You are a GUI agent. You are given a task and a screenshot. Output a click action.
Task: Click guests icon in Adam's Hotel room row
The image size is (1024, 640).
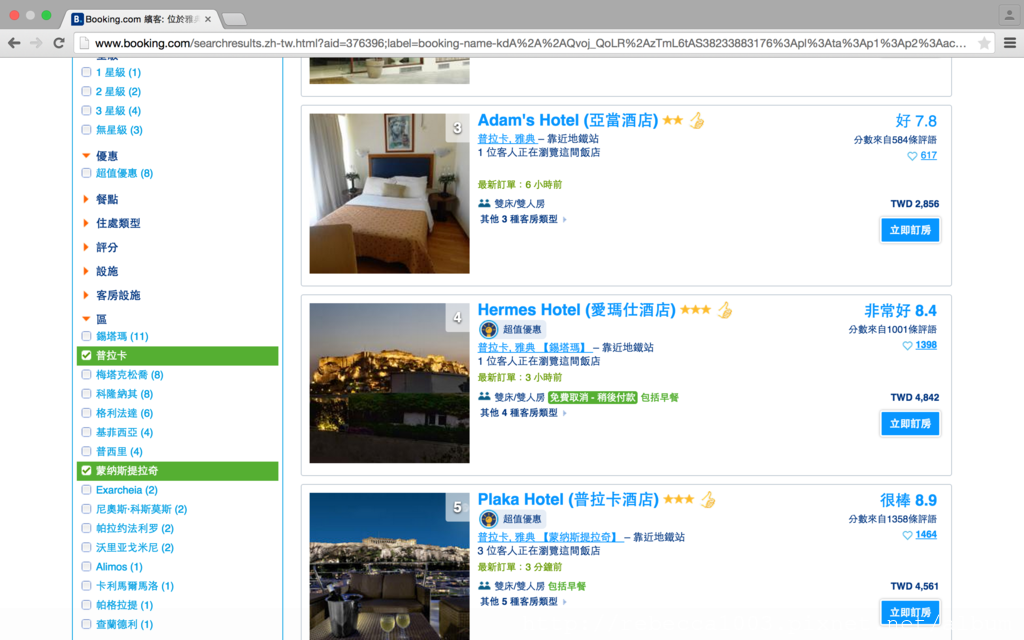(x=484, y=203)
